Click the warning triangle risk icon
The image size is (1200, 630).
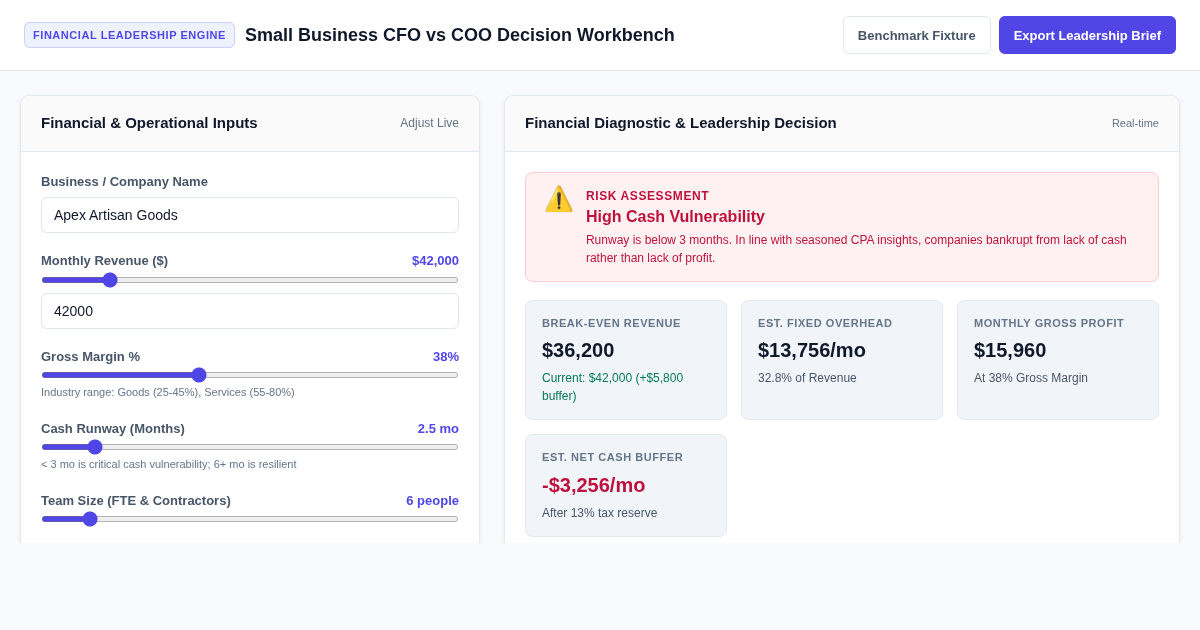pos(559,199)
